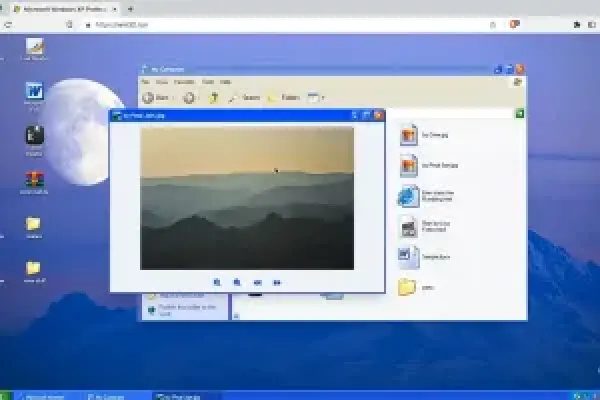This screenshot has width=600, height=400.
Task: Click the browser address bar URL
Action: (x=122, y=25)
